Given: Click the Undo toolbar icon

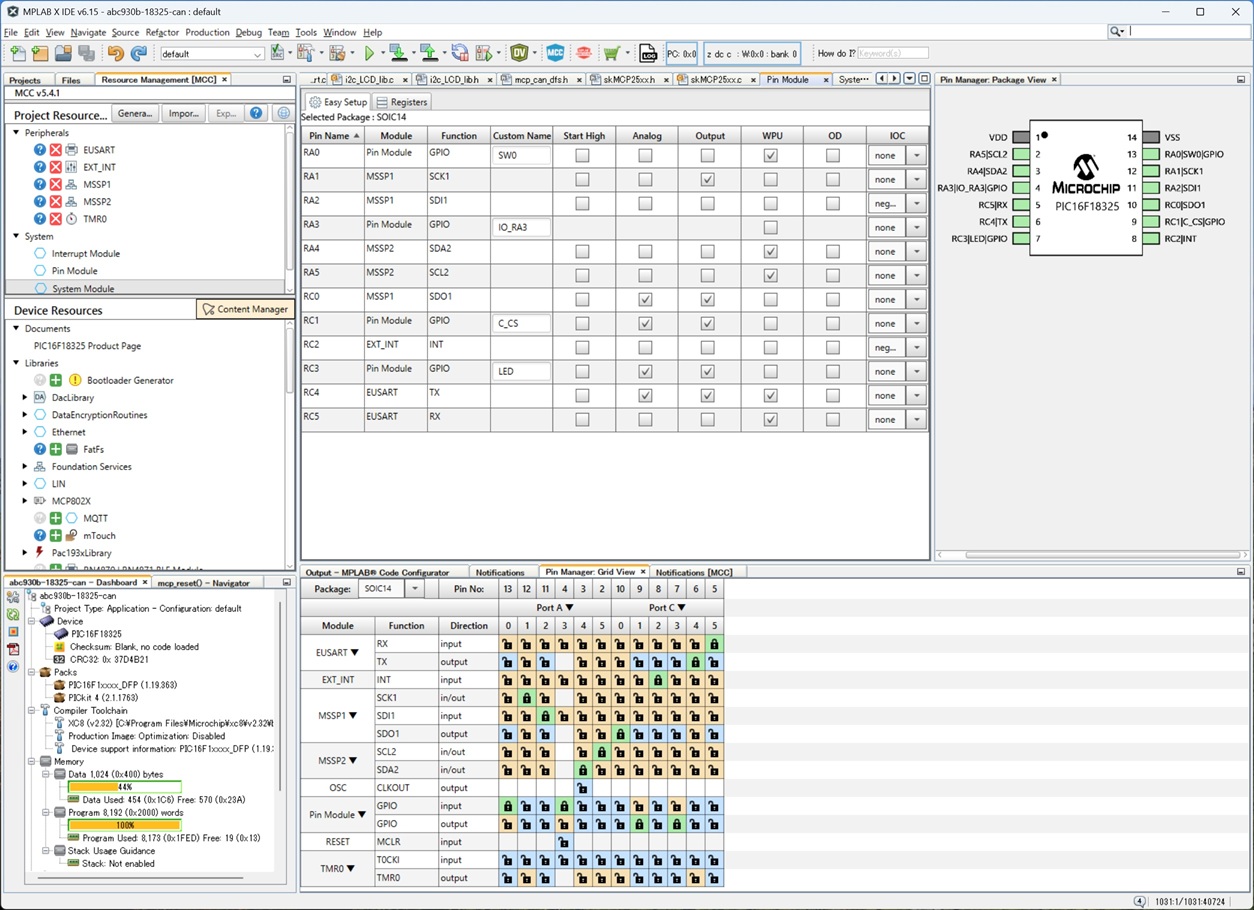Looking at the screenshot, I should coord(116,53).
